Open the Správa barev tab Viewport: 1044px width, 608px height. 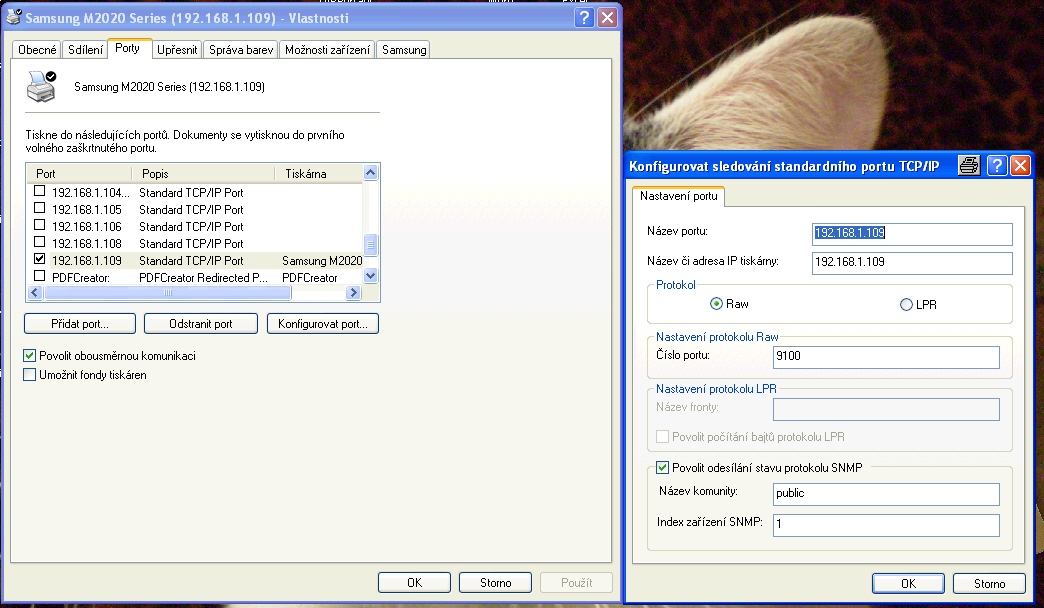click(x=240, y=49)
